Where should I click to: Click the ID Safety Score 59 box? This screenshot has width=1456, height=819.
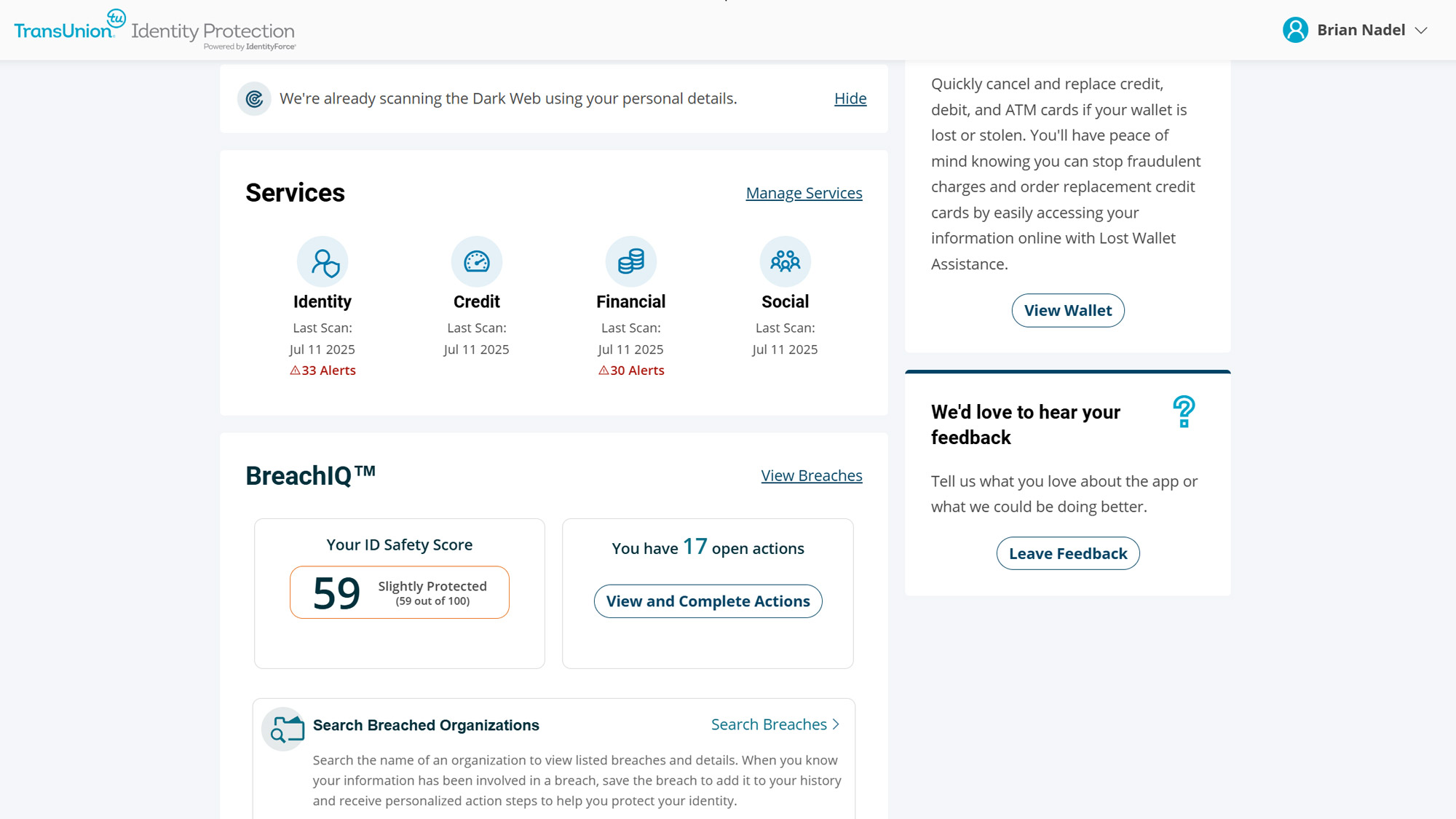point(399,593)
